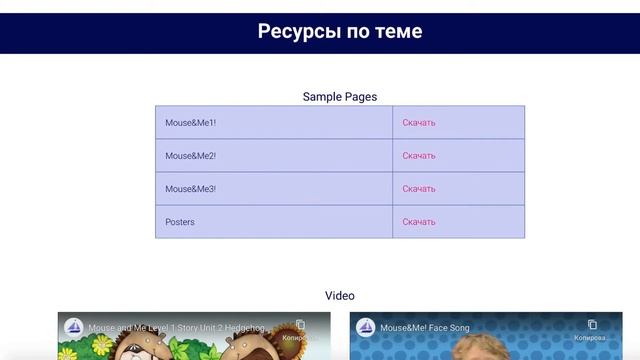Open channel avatar on Face Song video
This screenshot has height=360, width=640.
point(365,327)
